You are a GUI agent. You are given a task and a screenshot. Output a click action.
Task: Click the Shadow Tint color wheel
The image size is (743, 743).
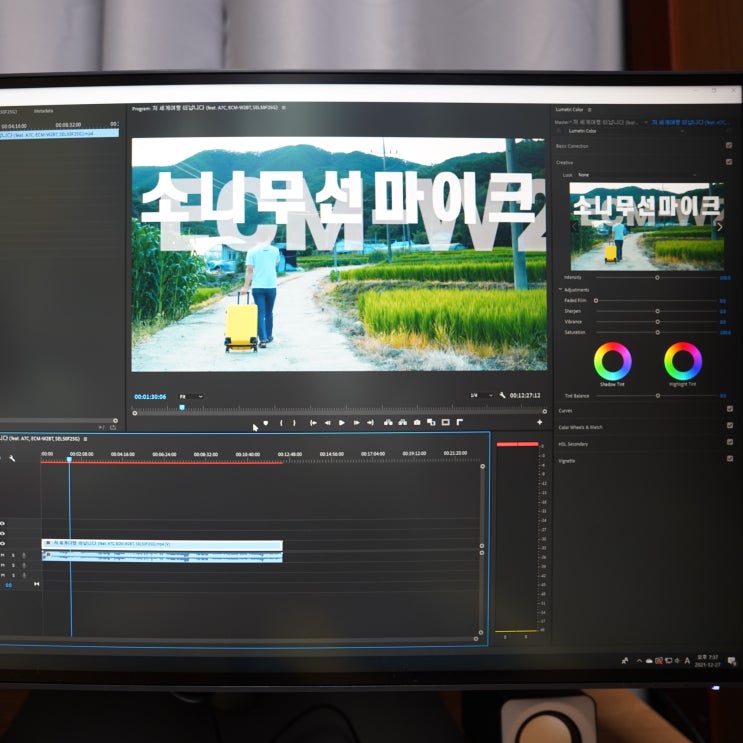coord(612,361)
